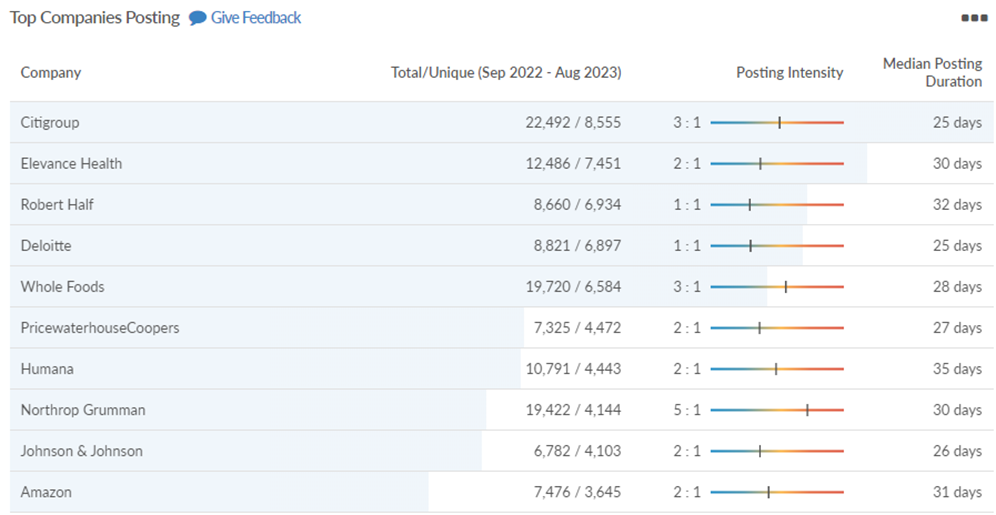This screenshot has height=515, width=996.
Task: Click the Robert Half company name
Action: pos(58,204)
